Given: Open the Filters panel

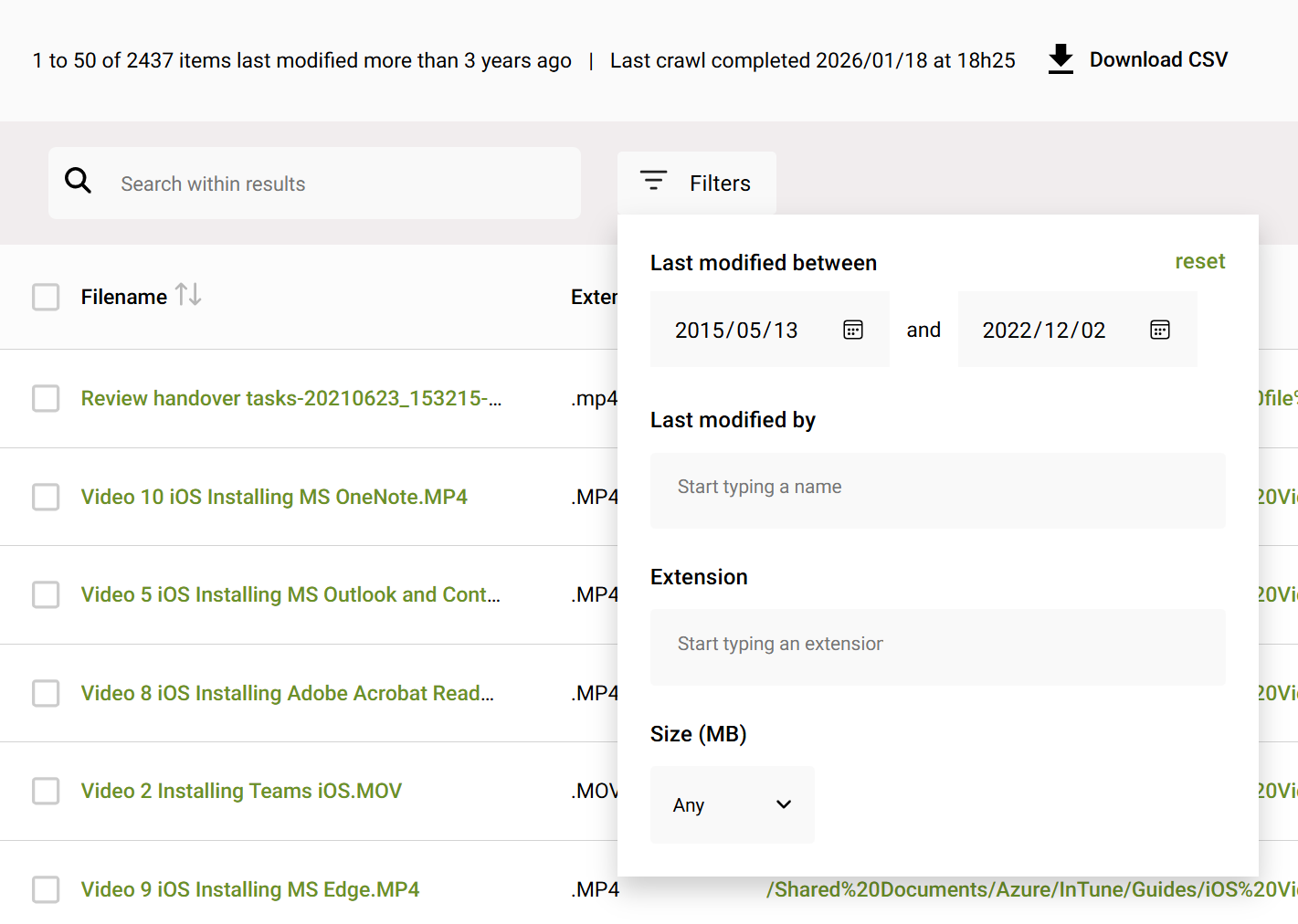Looking at the screenshot, I should click(x=719, y=183).
